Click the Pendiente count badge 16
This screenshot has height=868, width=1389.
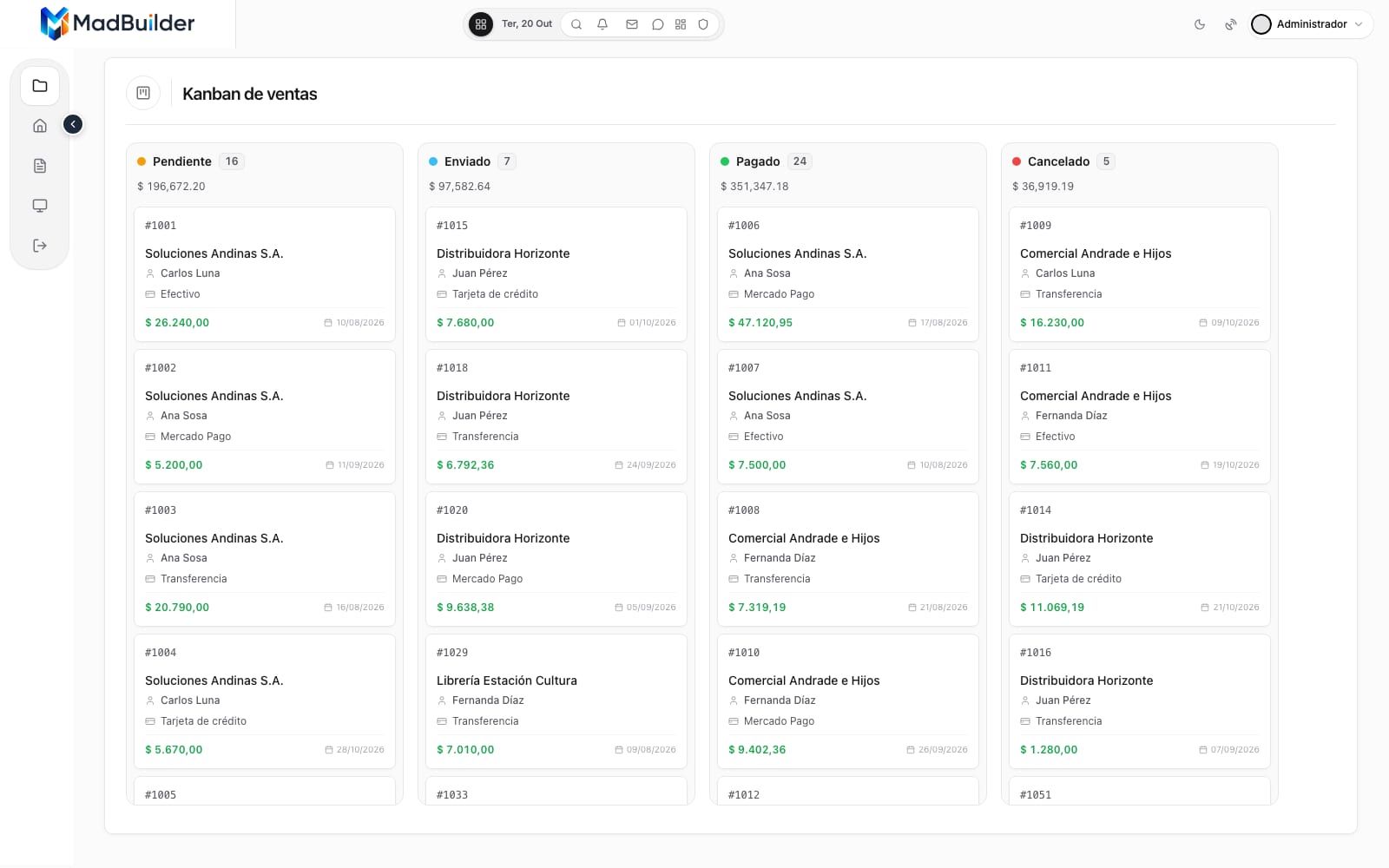[x=232, y=161]
